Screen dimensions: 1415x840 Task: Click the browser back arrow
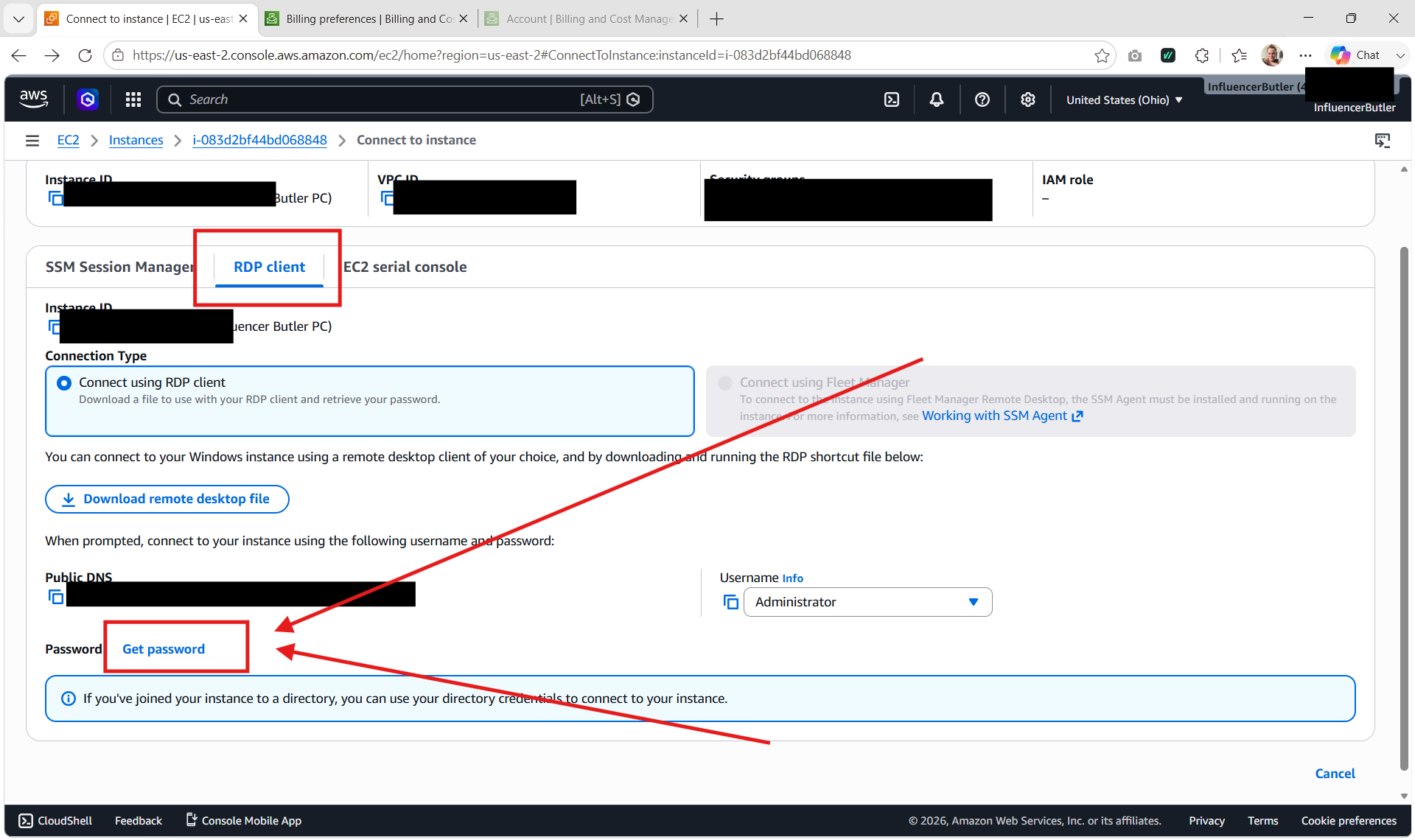pyautogui.click(x=19, y=55)
